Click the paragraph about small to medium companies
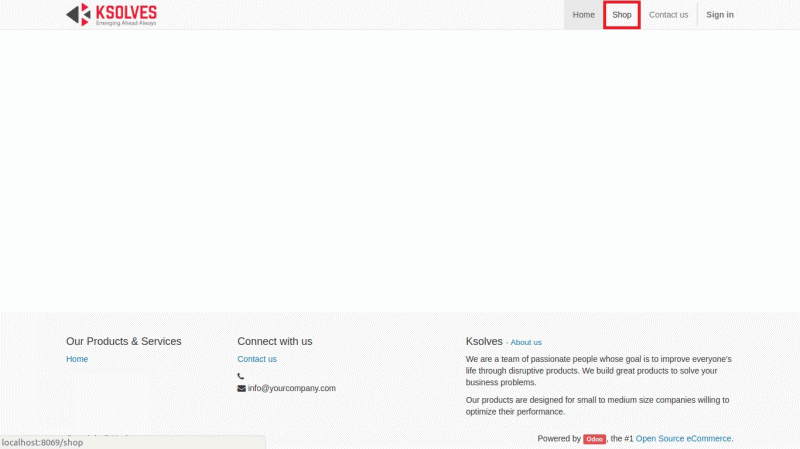 pos(597,405)
